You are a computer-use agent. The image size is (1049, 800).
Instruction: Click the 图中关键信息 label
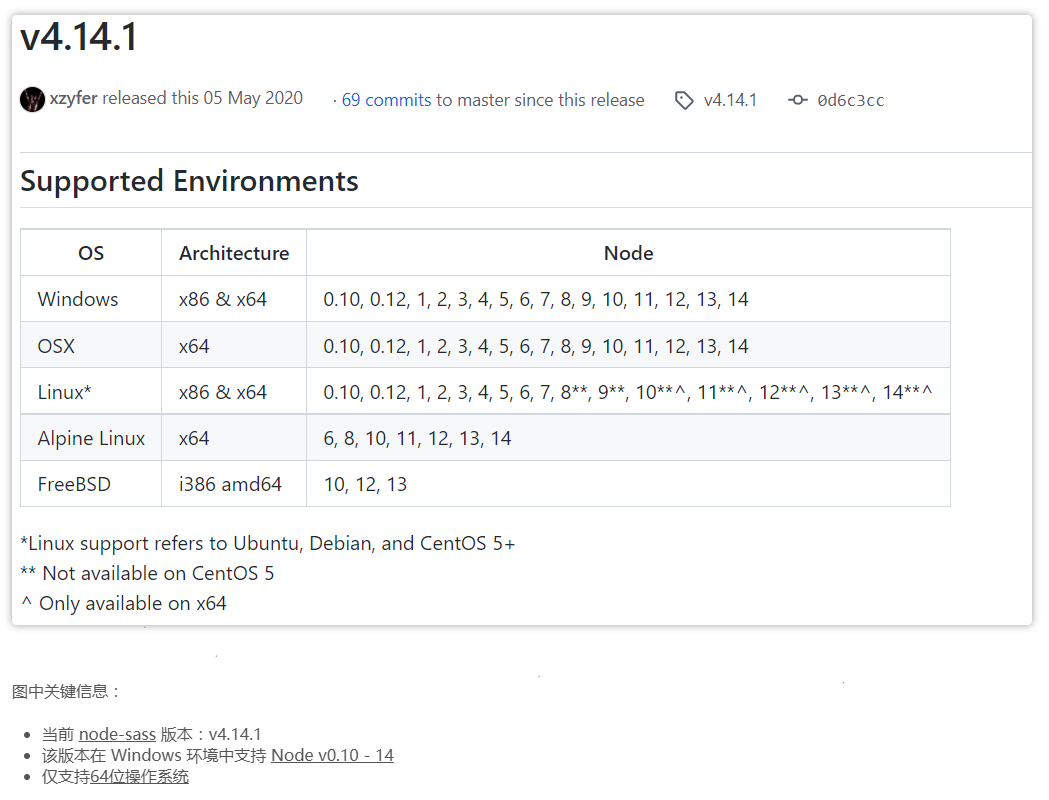point(66,692)
